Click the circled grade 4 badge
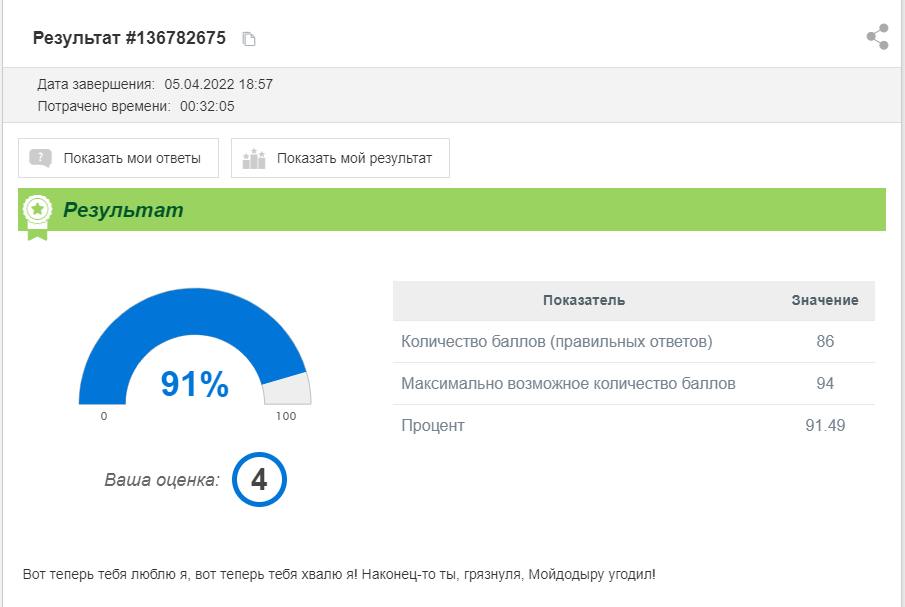 tap(259, 480)
